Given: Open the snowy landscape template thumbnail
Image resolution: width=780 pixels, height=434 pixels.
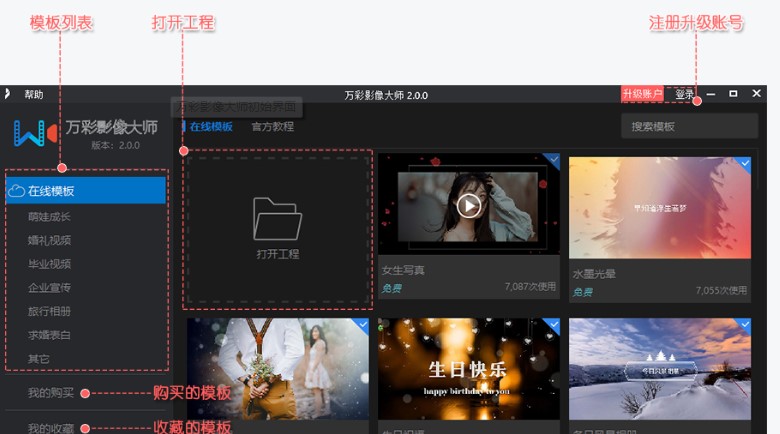Looking at the screenshot, I should [x=660, y=369].
